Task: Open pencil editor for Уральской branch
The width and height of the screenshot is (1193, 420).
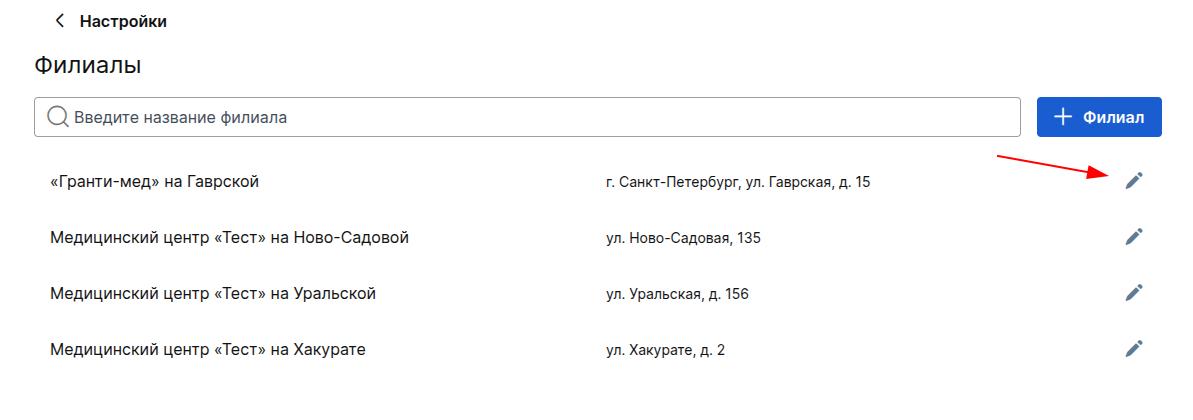Action: 1134,292
